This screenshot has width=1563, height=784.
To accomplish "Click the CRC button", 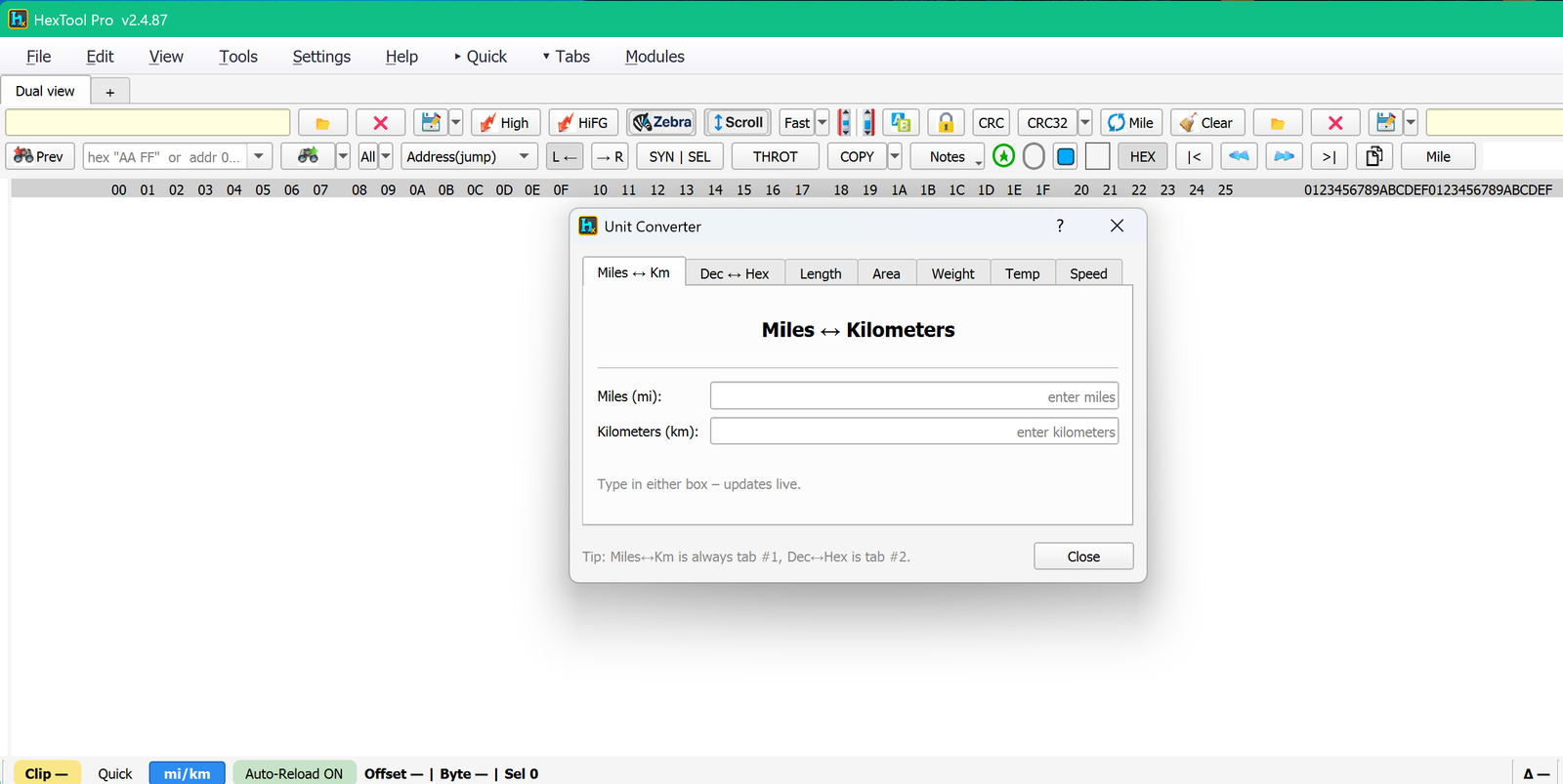I will (991, 123).
